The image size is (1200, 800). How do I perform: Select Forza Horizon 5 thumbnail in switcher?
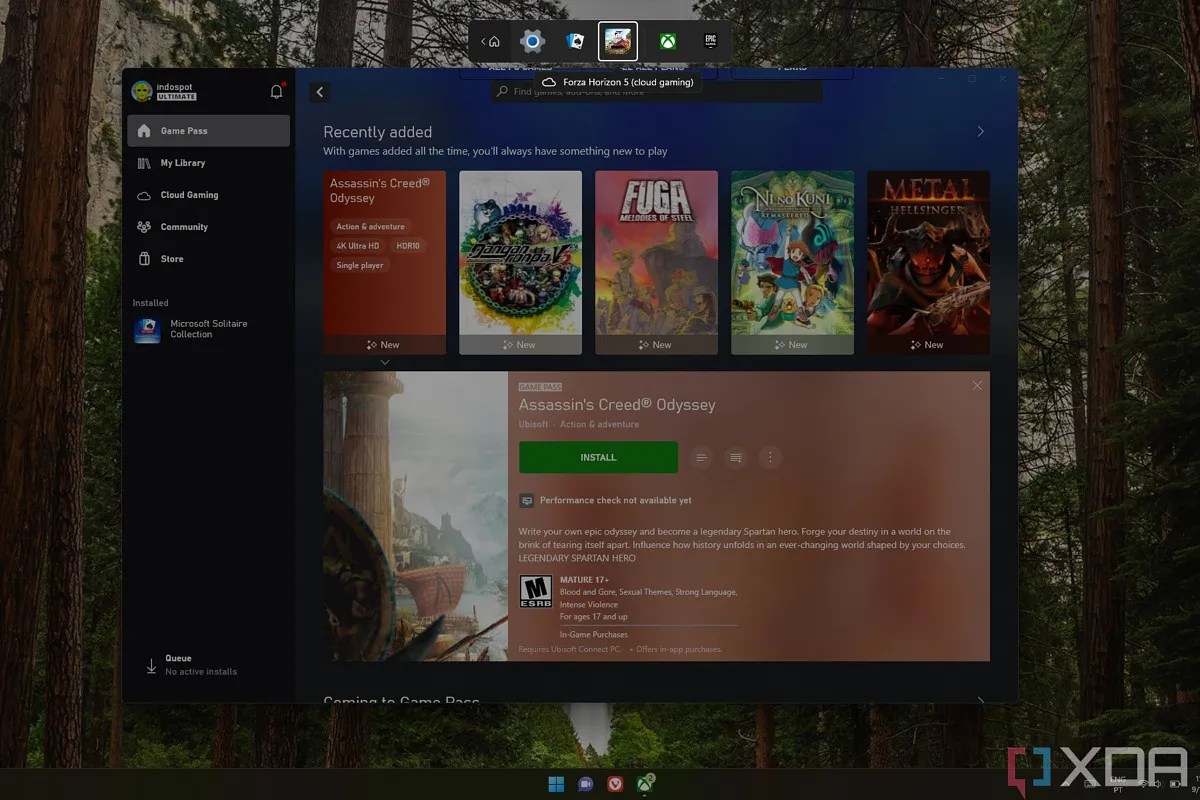618,41
